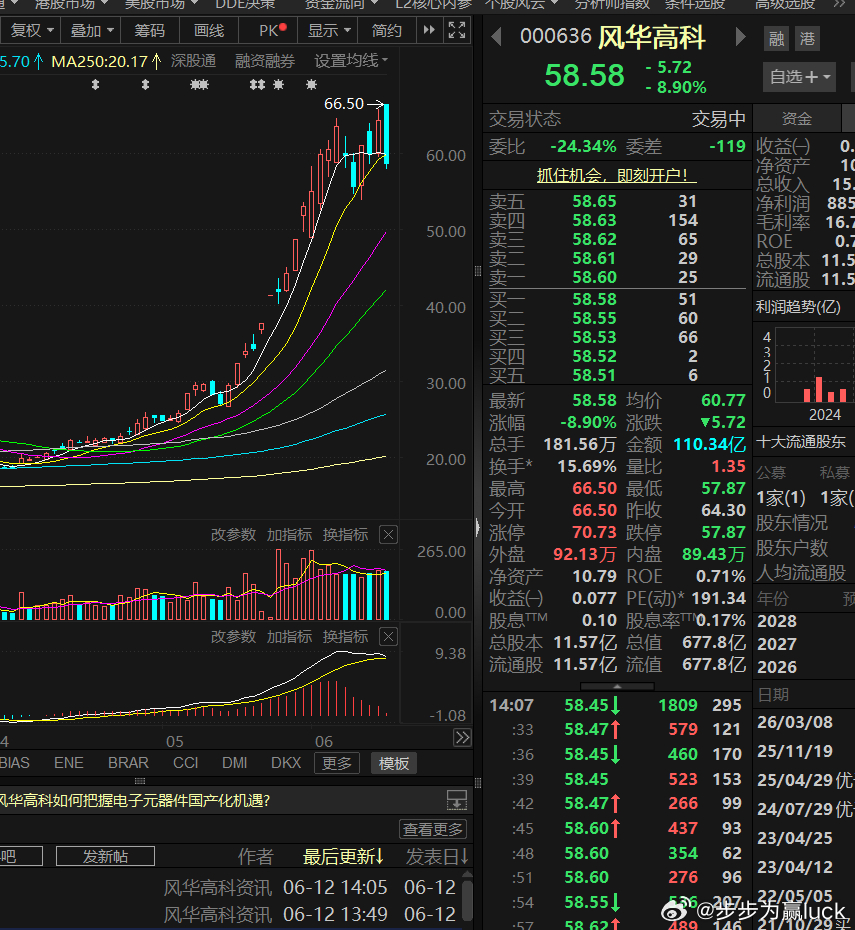Expand tick list handle above 14:07
Image resolution: width=855 pixels, height=930 pixels.
(617, 686)
